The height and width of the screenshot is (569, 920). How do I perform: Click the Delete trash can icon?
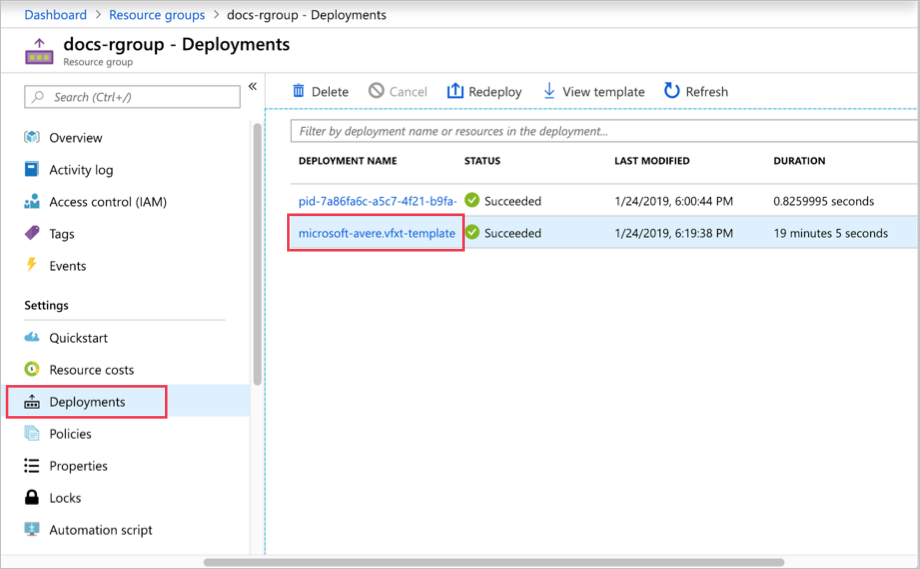point(299,90)
